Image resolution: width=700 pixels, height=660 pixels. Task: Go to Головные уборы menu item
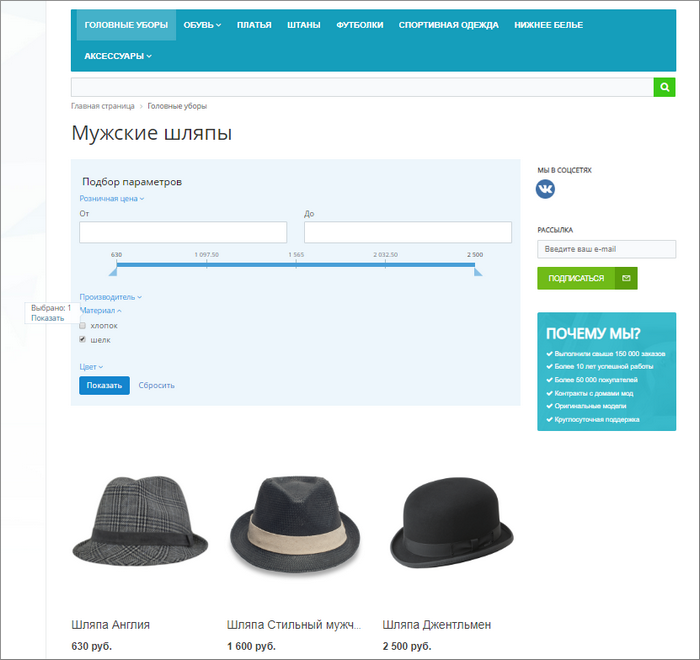126,25
